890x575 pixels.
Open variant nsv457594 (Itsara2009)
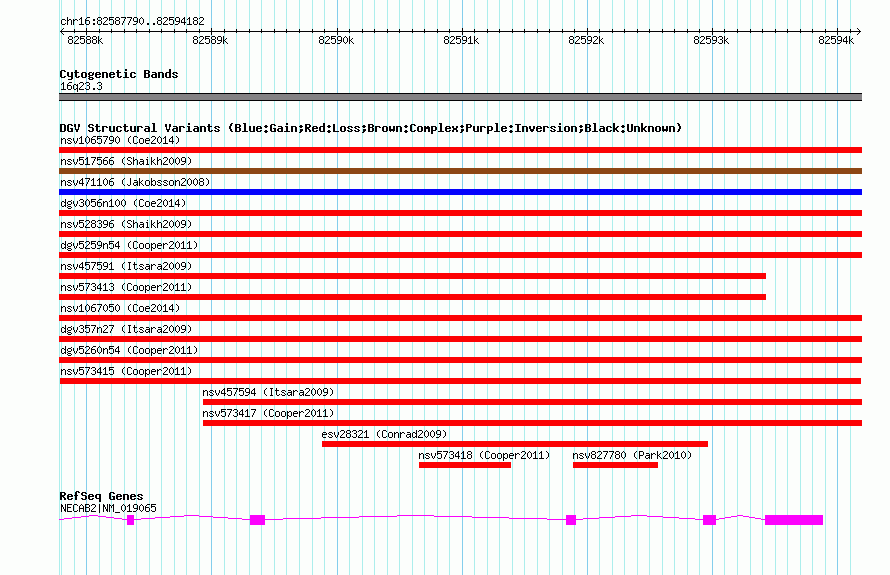pyautogui.click(x=268, y=392)
